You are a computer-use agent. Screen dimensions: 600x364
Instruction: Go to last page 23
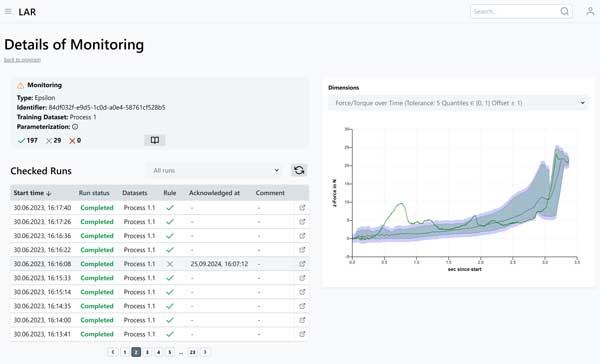(x=192, y=352)
